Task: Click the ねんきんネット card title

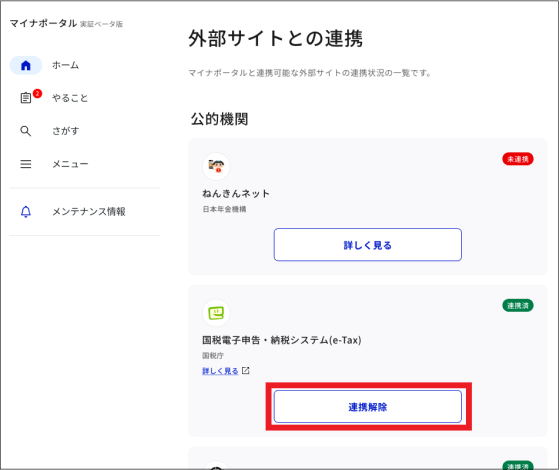Action: [x=236, y=194]
